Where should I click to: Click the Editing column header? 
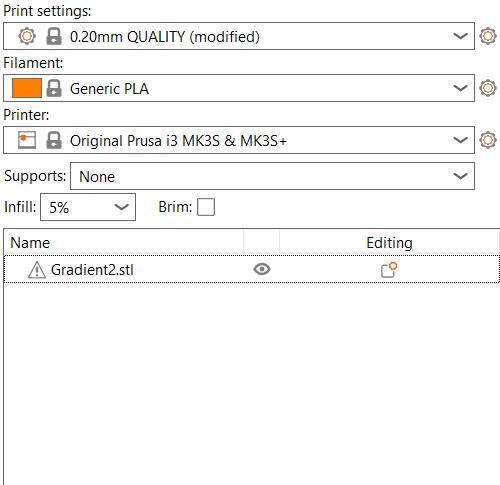(x=389, y=242)
